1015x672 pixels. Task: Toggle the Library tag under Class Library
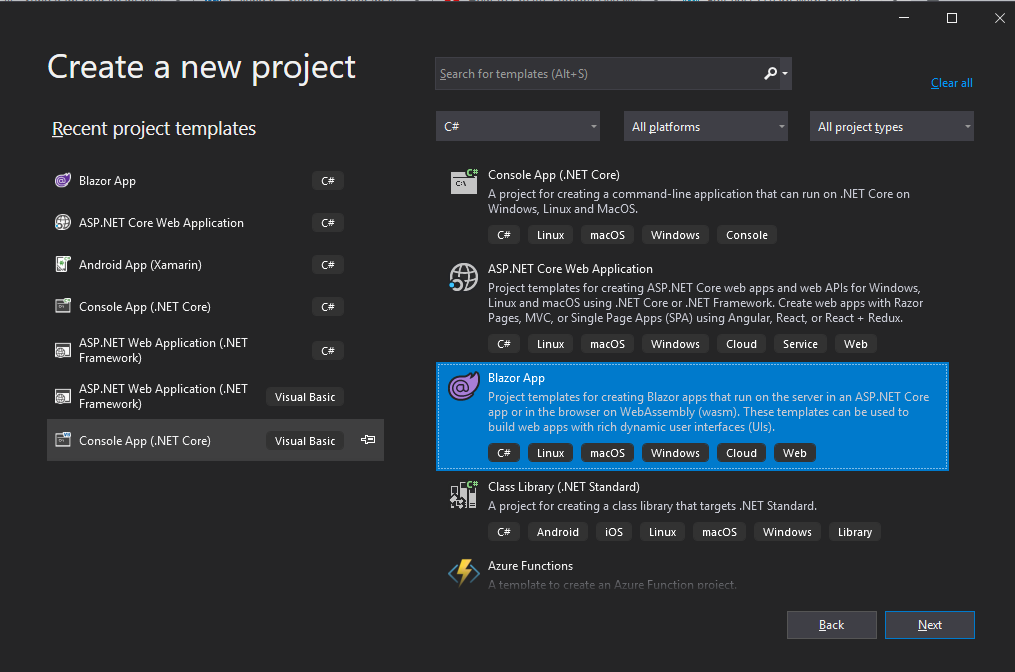(854, 531)
